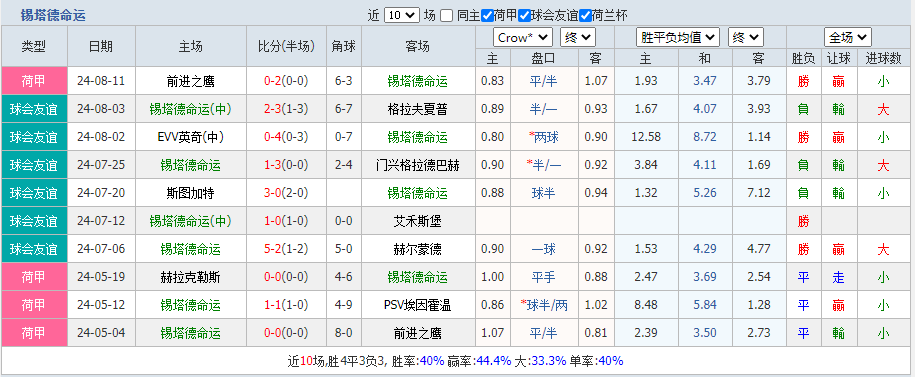Click the *球半/两 handicap value

[544, 305]
